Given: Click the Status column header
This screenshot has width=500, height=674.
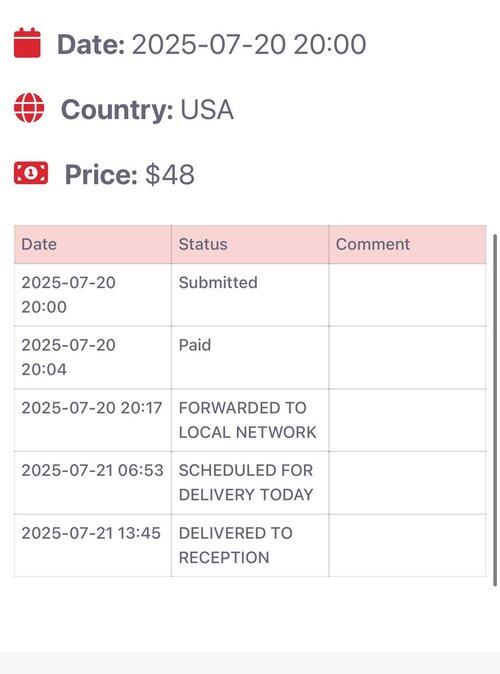Looking at the screenshot, I should click(x=250, y=244).
